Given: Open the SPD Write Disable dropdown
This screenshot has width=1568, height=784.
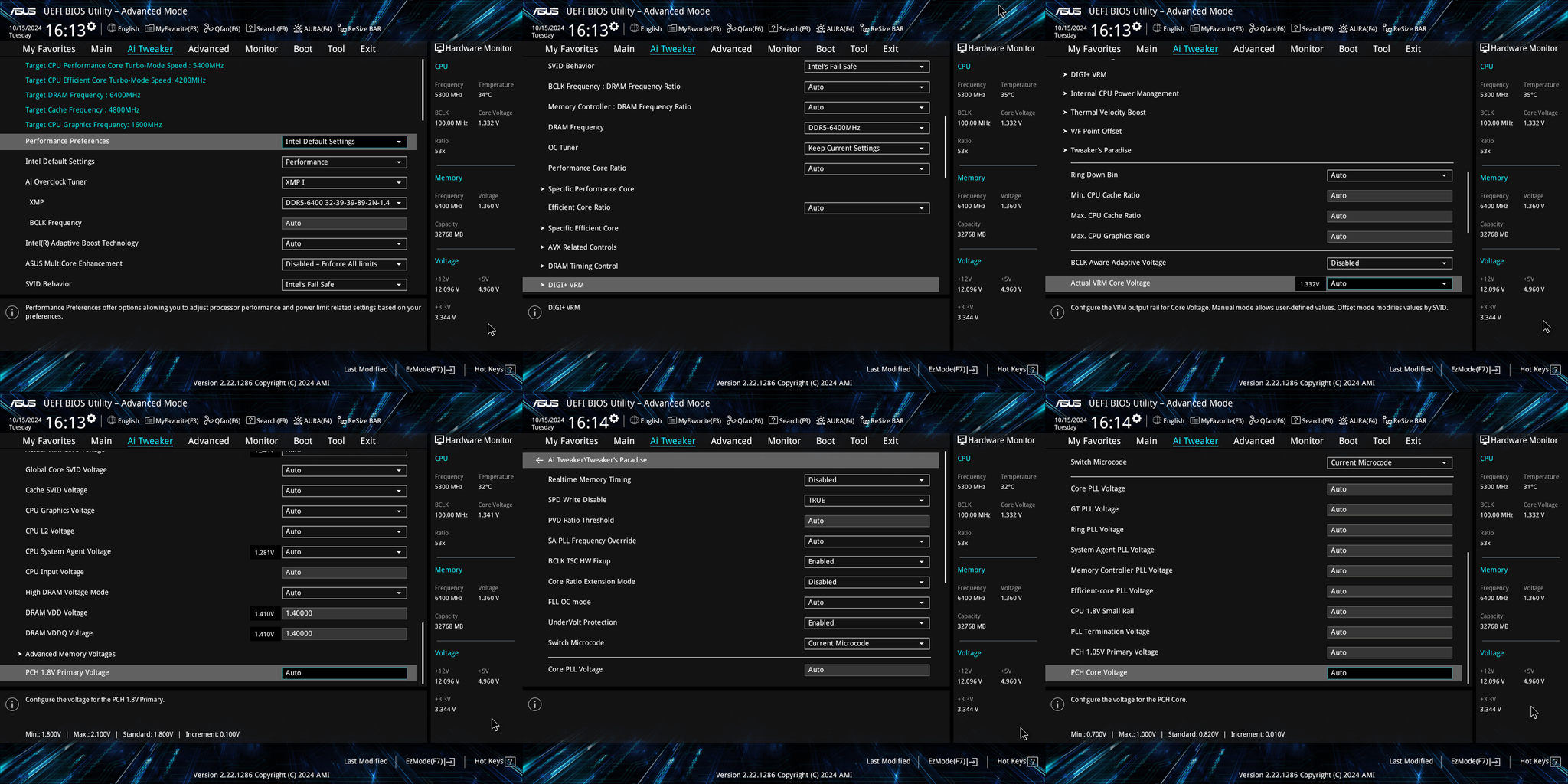Looking at the screenshot, I should coord(867,501).
